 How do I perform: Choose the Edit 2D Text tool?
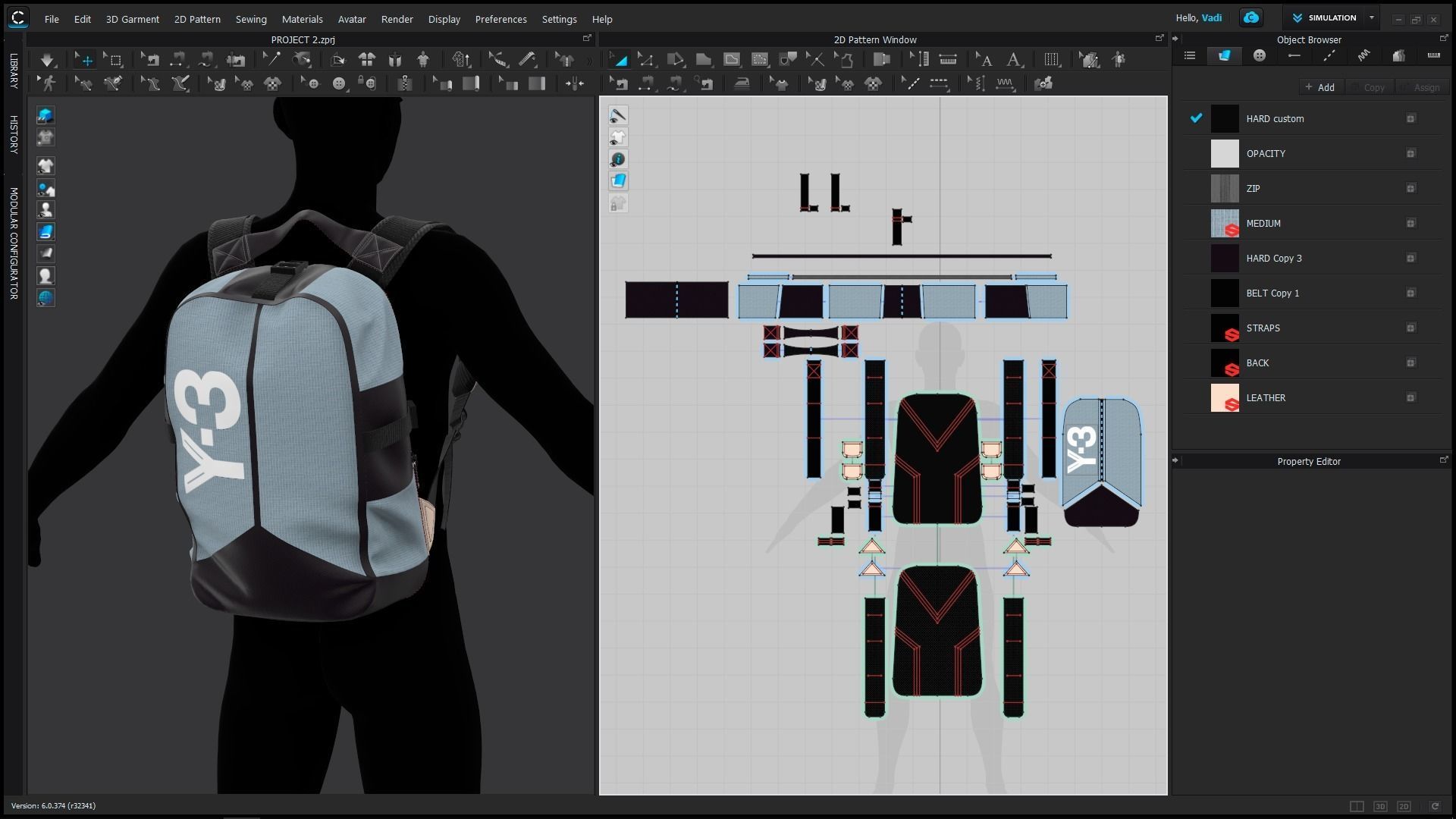click(984, 60)
